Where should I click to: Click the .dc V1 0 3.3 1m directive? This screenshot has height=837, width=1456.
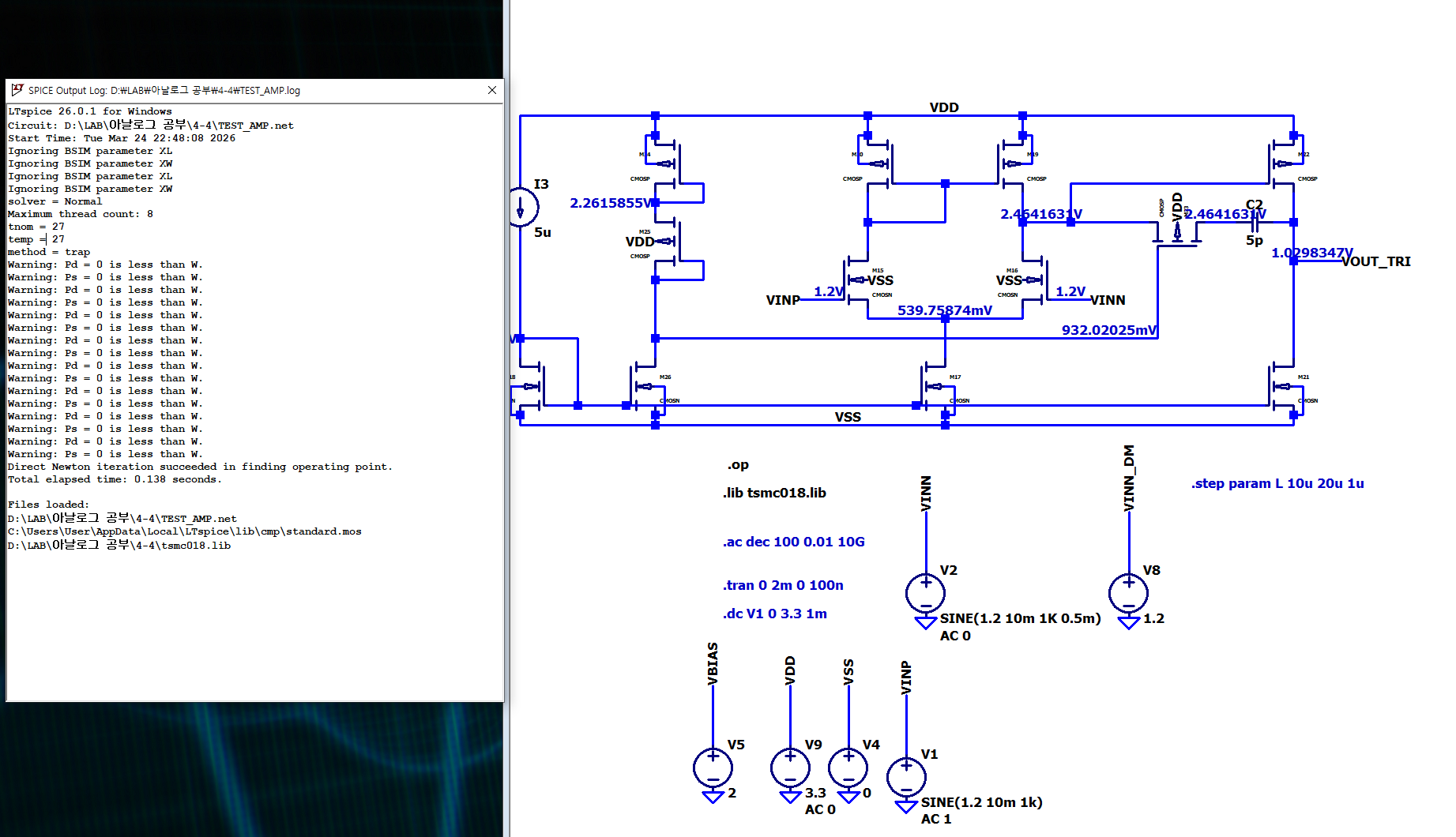pyautogui.click(x=774, y=614)
